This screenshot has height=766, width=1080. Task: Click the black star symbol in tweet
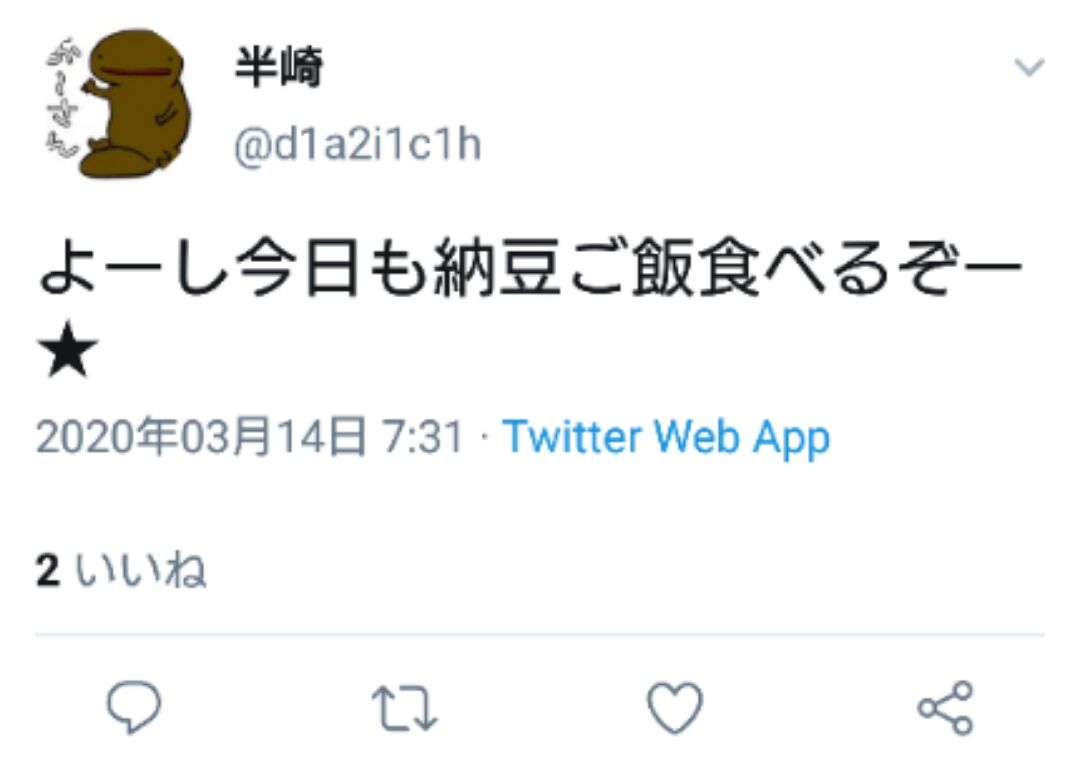click(68, 349)
